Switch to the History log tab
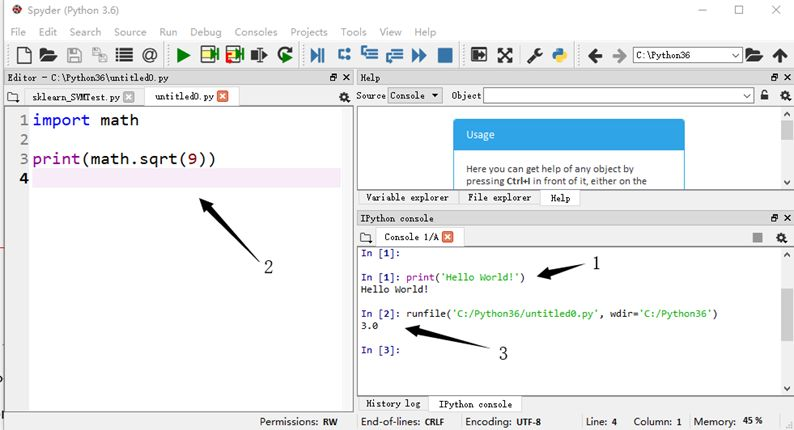This screenshot has width=794, height=430. (x=393, y=404)
